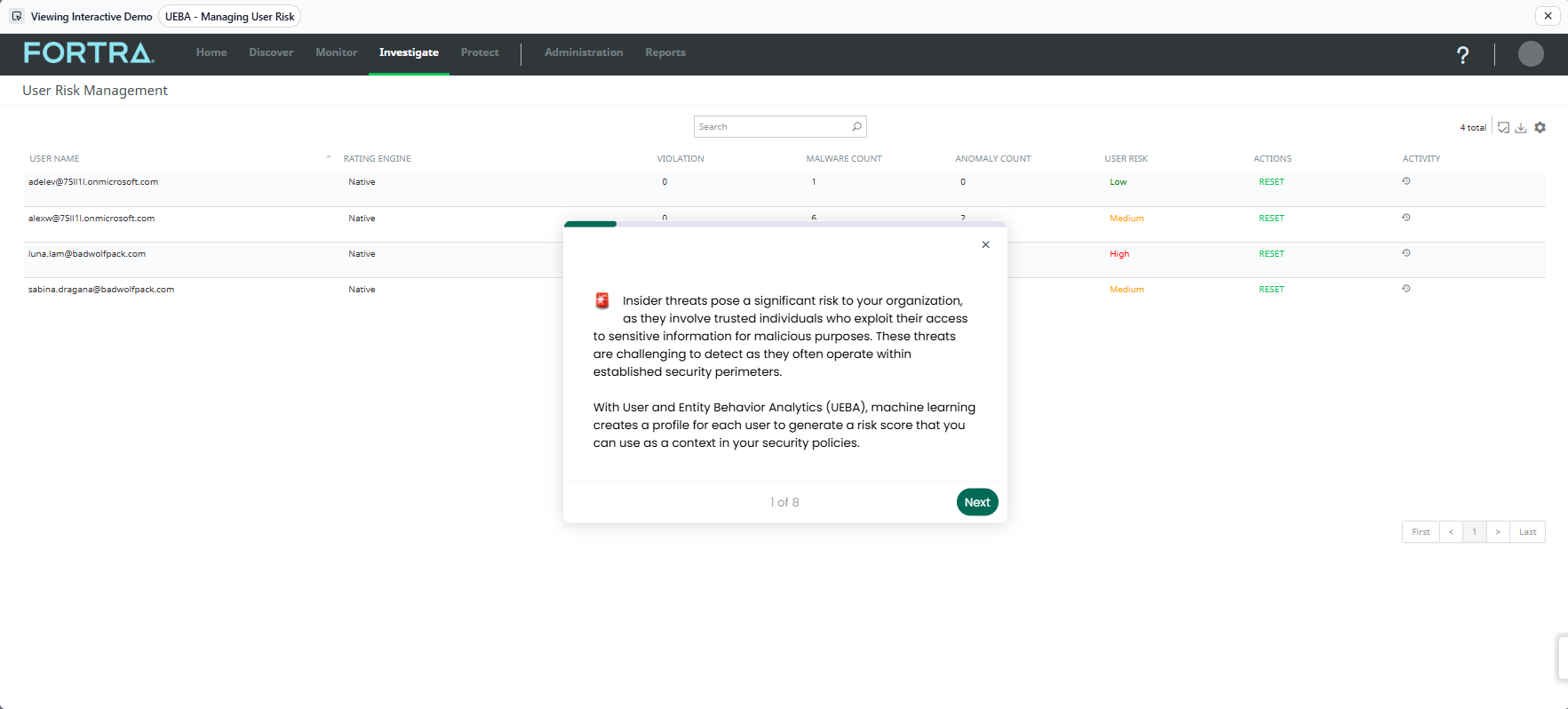This screenshot has width=1568, height=709.
Task: Click the interactive demo cursor icon
Action: pyautogui.click(x=17, y=16)
